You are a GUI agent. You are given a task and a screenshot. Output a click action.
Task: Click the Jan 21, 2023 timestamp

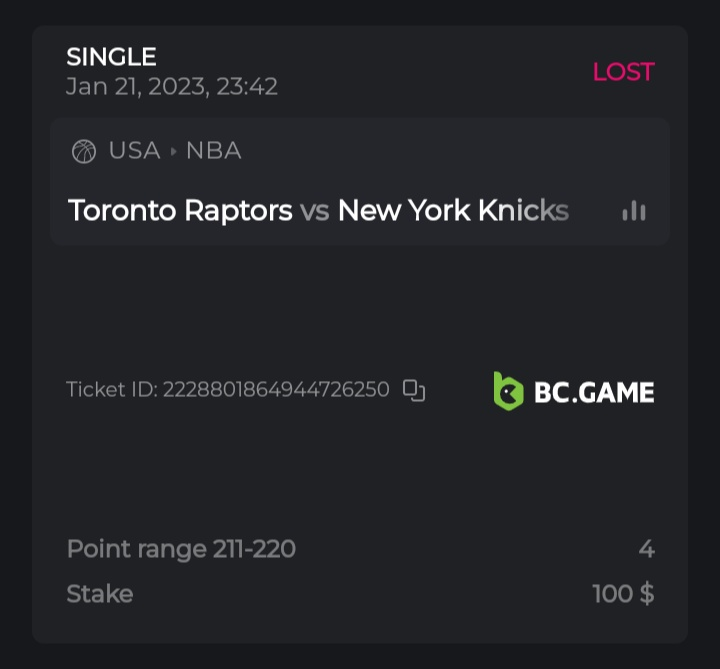(x=172, y=87)
